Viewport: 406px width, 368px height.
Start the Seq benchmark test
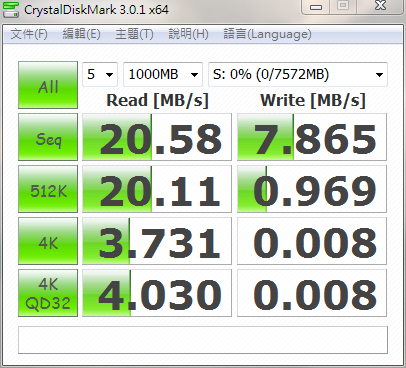pos(48,137)
